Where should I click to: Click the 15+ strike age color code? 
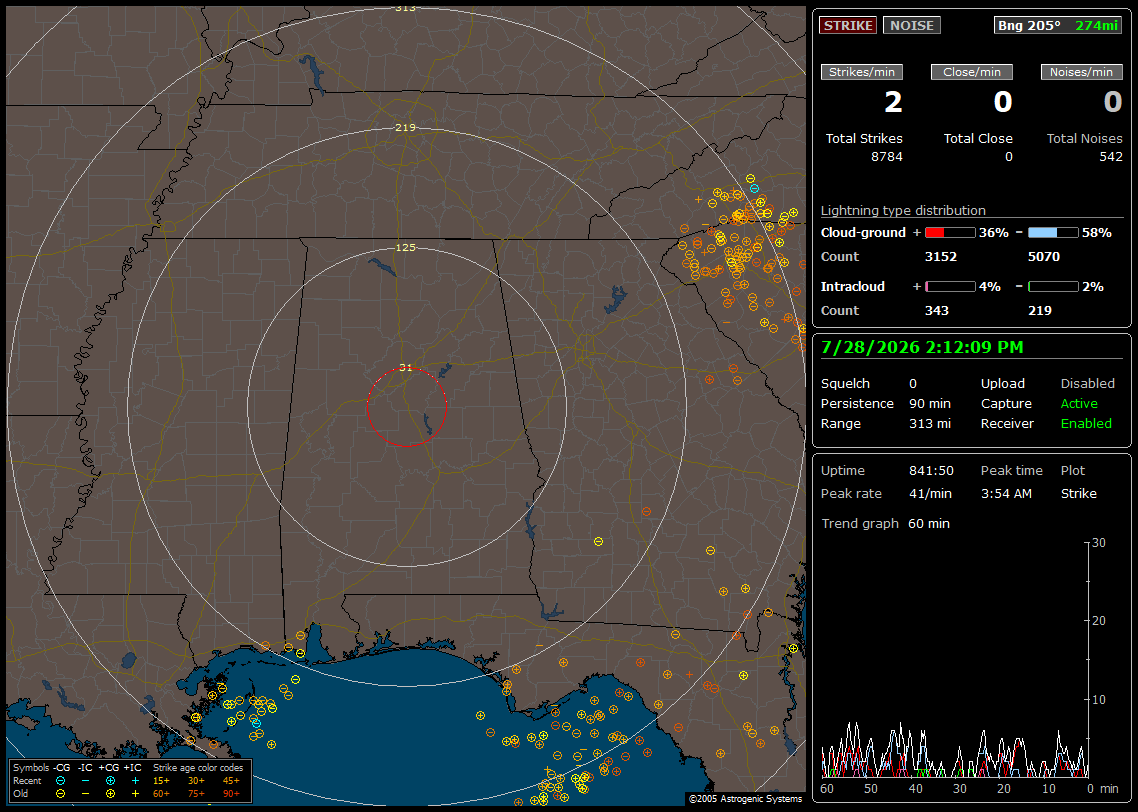click(x=161, y=781)
